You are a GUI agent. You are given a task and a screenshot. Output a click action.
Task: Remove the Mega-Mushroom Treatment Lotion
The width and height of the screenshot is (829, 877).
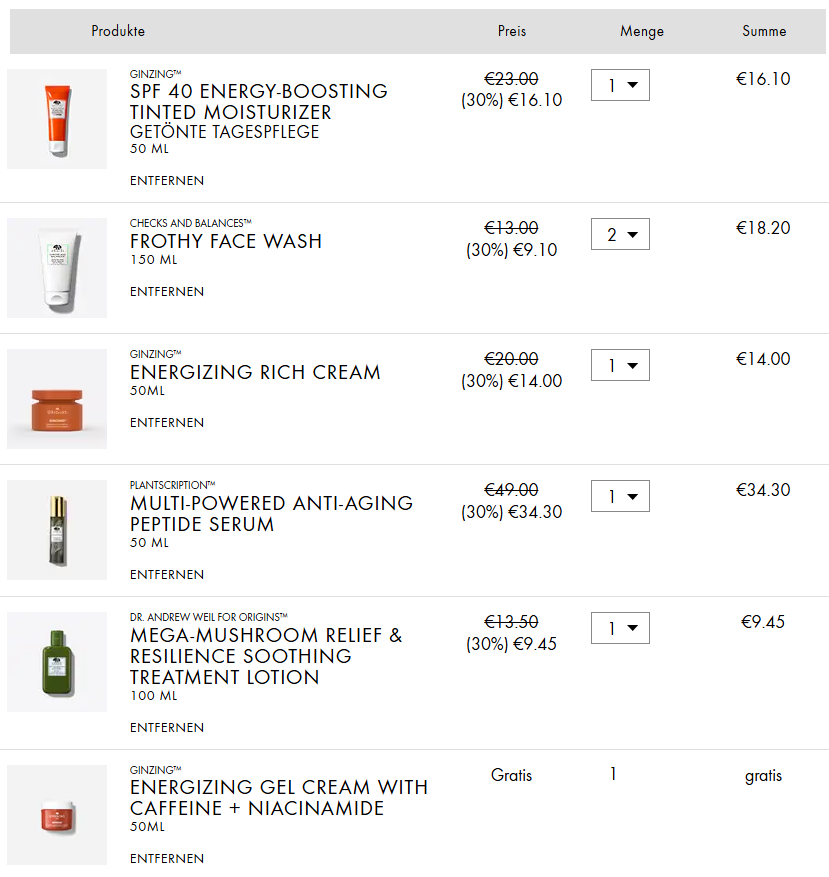[167, 728]
